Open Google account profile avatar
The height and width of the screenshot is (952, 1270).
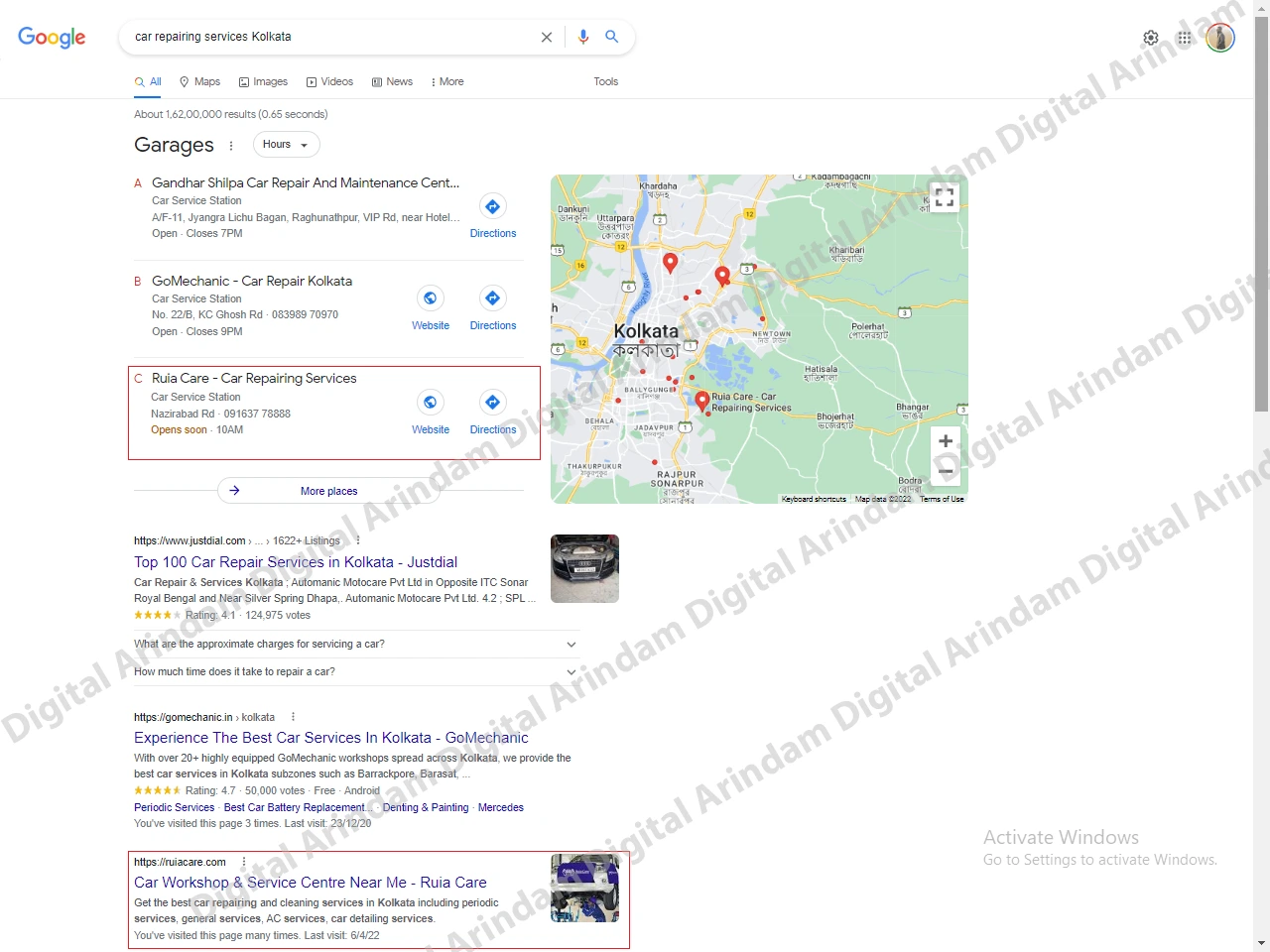[x=1220, y=38]
